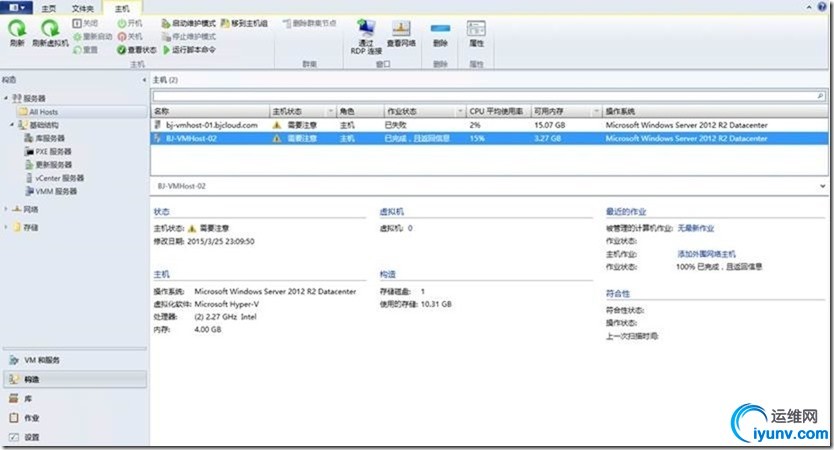
Task: Open the 作业状态 column filter dropdown
Action: pos(460,111)
